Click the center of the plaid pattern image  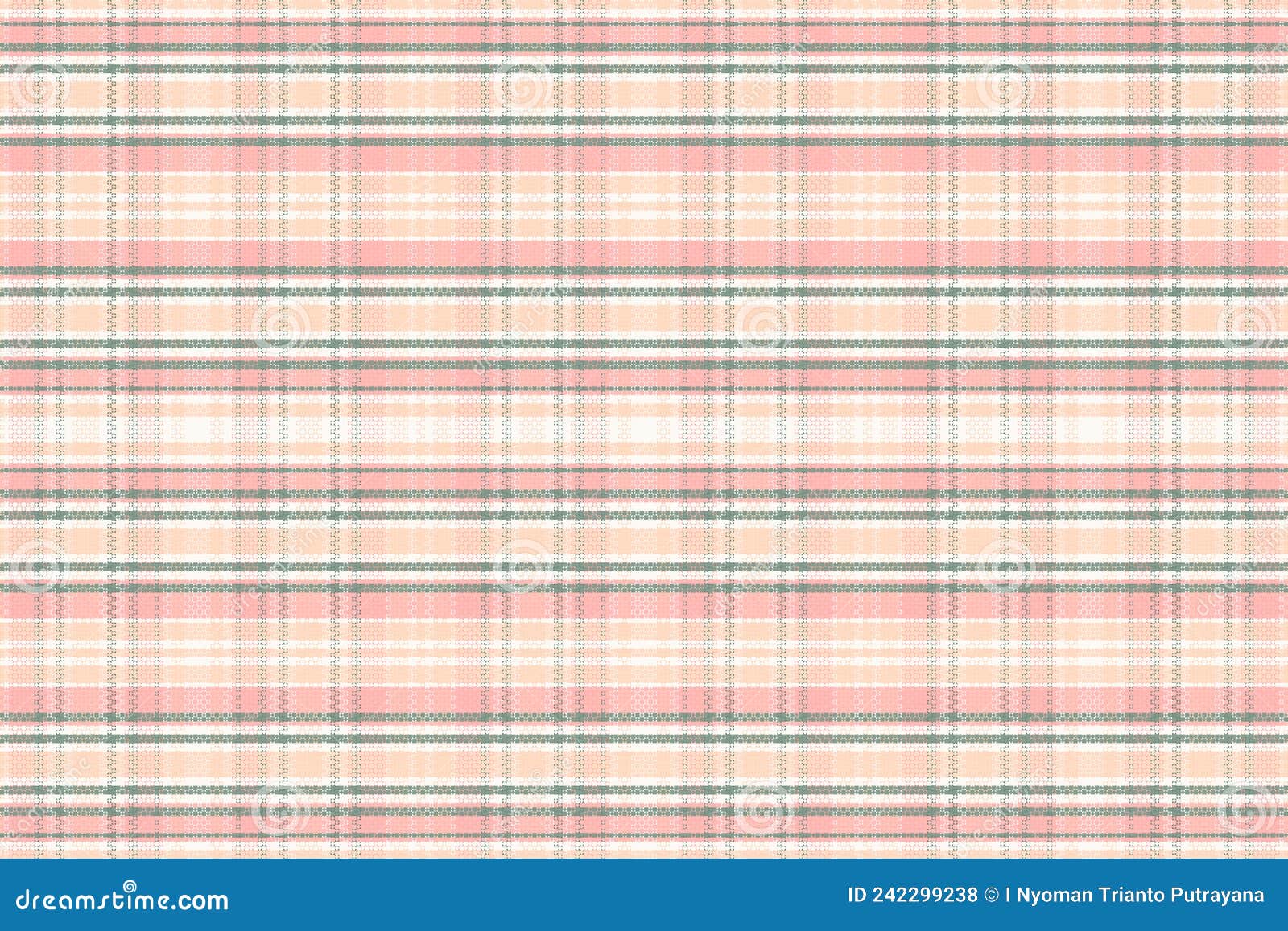pyautogui.click(x=644, y=439)
